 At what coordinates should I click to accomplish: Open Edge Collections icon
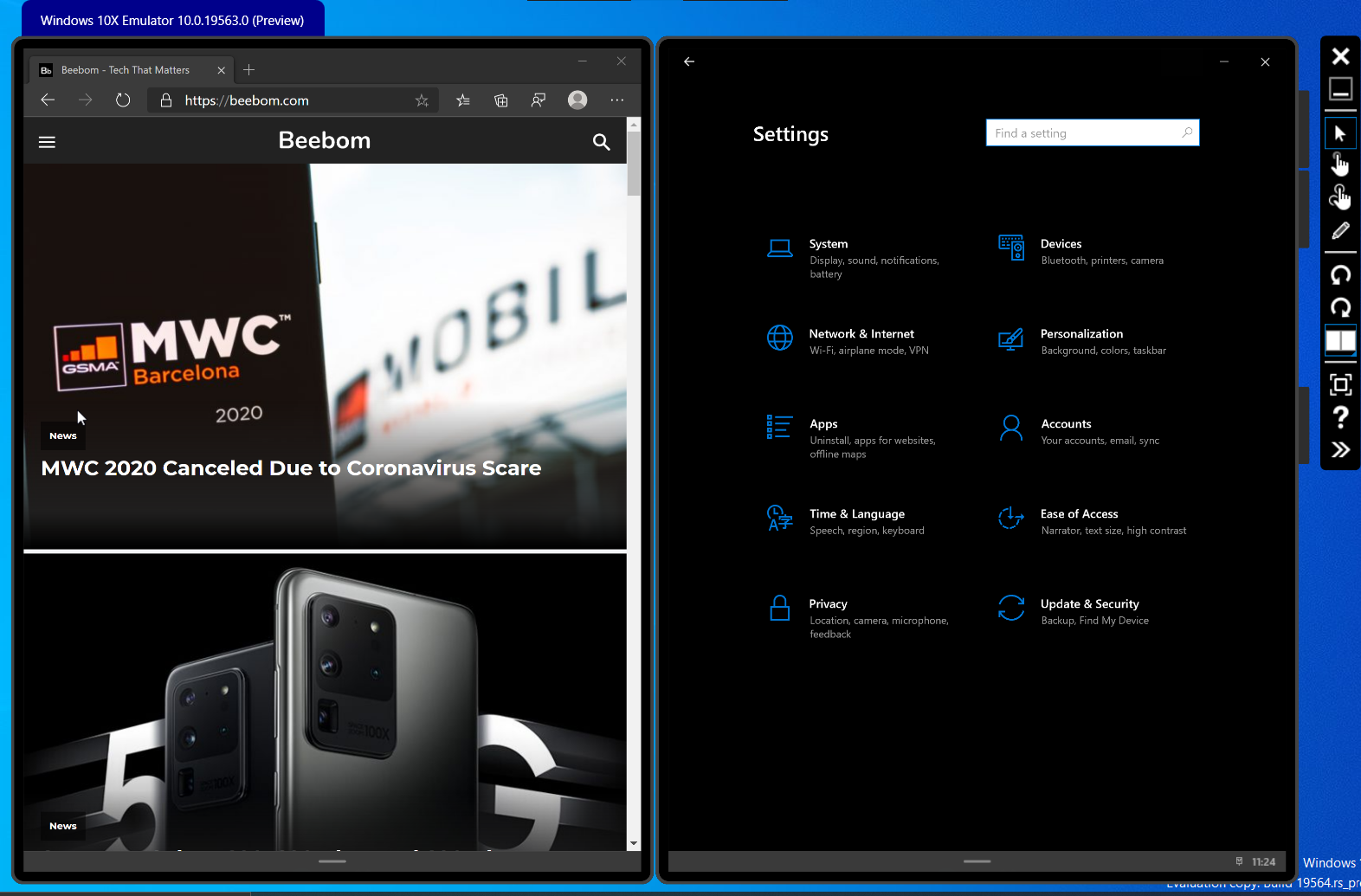[501, 100]
